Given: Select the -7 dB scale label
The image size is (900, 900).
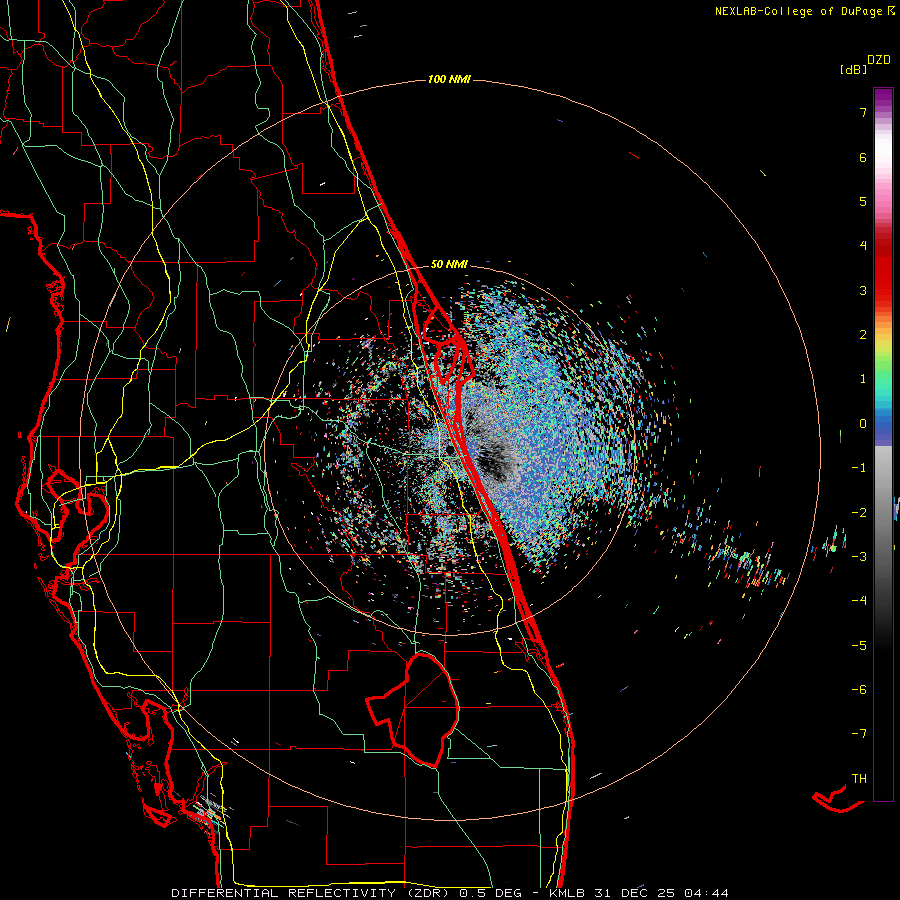Looking at the screenshot, I should tap(859, 734).
